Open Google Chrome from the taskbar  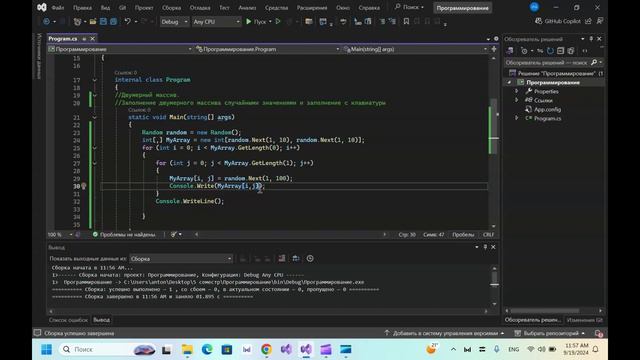click(x=266, y=349)
